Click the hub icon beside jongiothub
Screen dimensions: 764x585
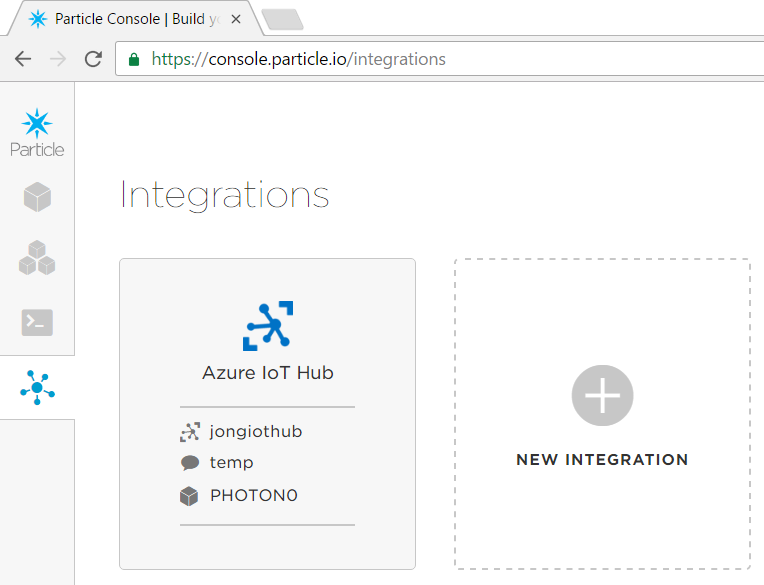[x=190, y=432]
